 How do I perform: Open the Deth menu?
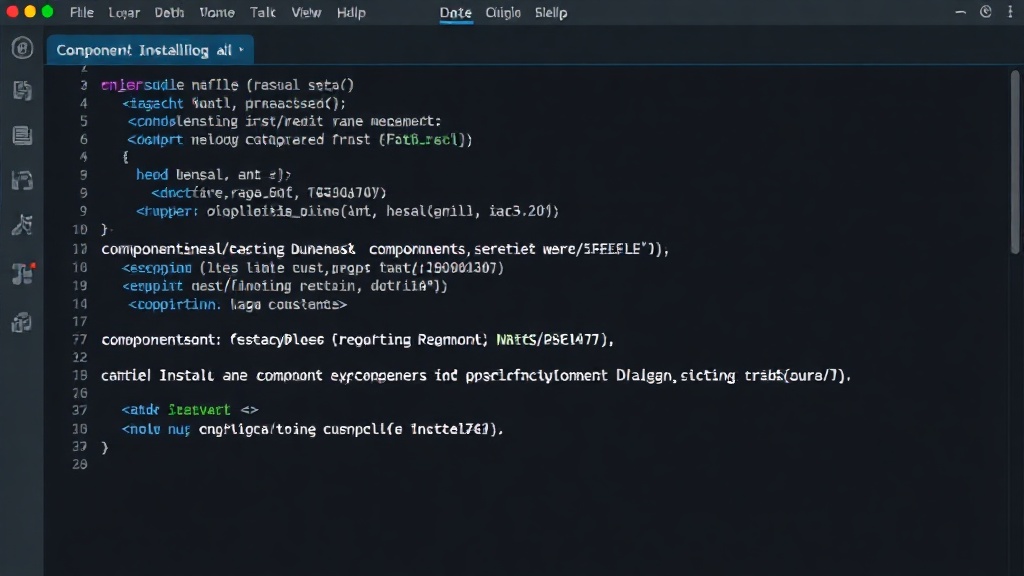coord(169,12)
